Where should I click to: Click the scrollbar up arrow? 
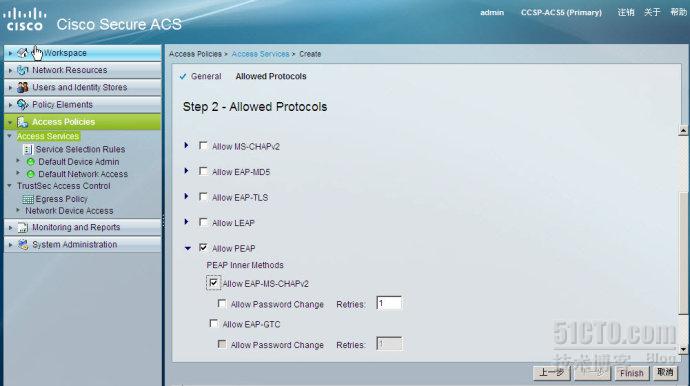[x=683, y=130]
